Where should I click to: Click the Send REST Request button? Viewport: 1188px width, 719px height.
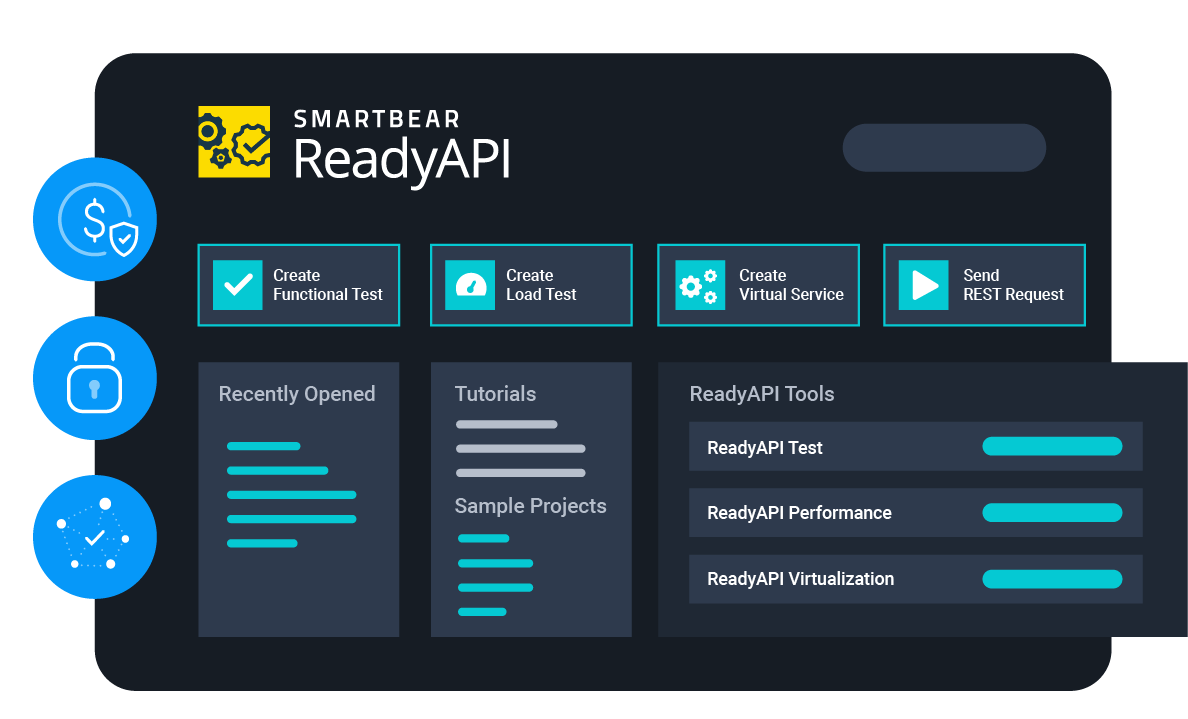coord(984,285)
